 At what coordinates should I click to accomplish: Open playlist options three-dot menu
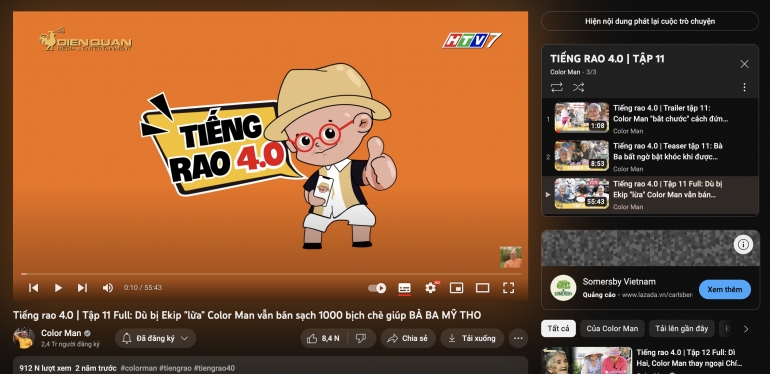point(744,87)
